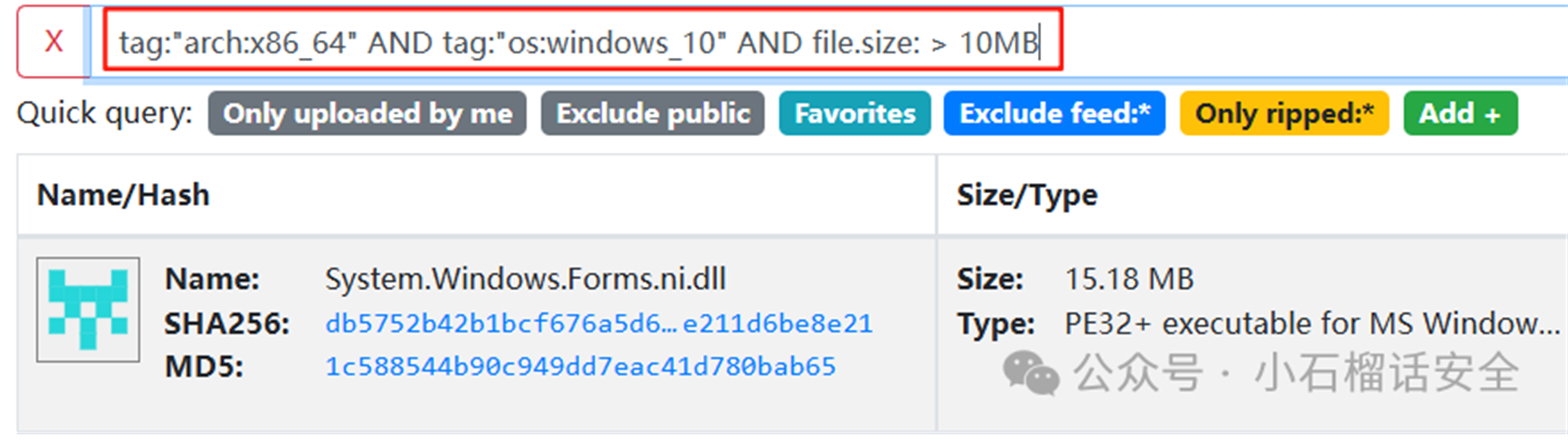Follow the SHA256 hash link db5752b42b…
The width and height of the screenshot is (1568, 448).
coord(599,323)
